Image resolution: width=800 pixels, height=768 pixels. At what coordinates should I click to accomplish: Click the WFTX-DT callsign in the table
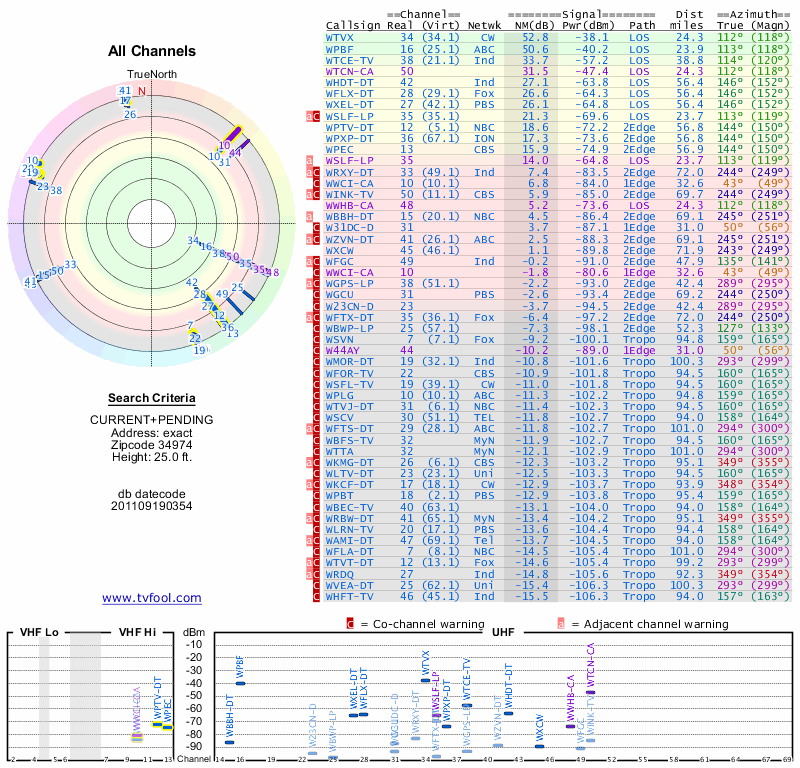coord(349,317)
